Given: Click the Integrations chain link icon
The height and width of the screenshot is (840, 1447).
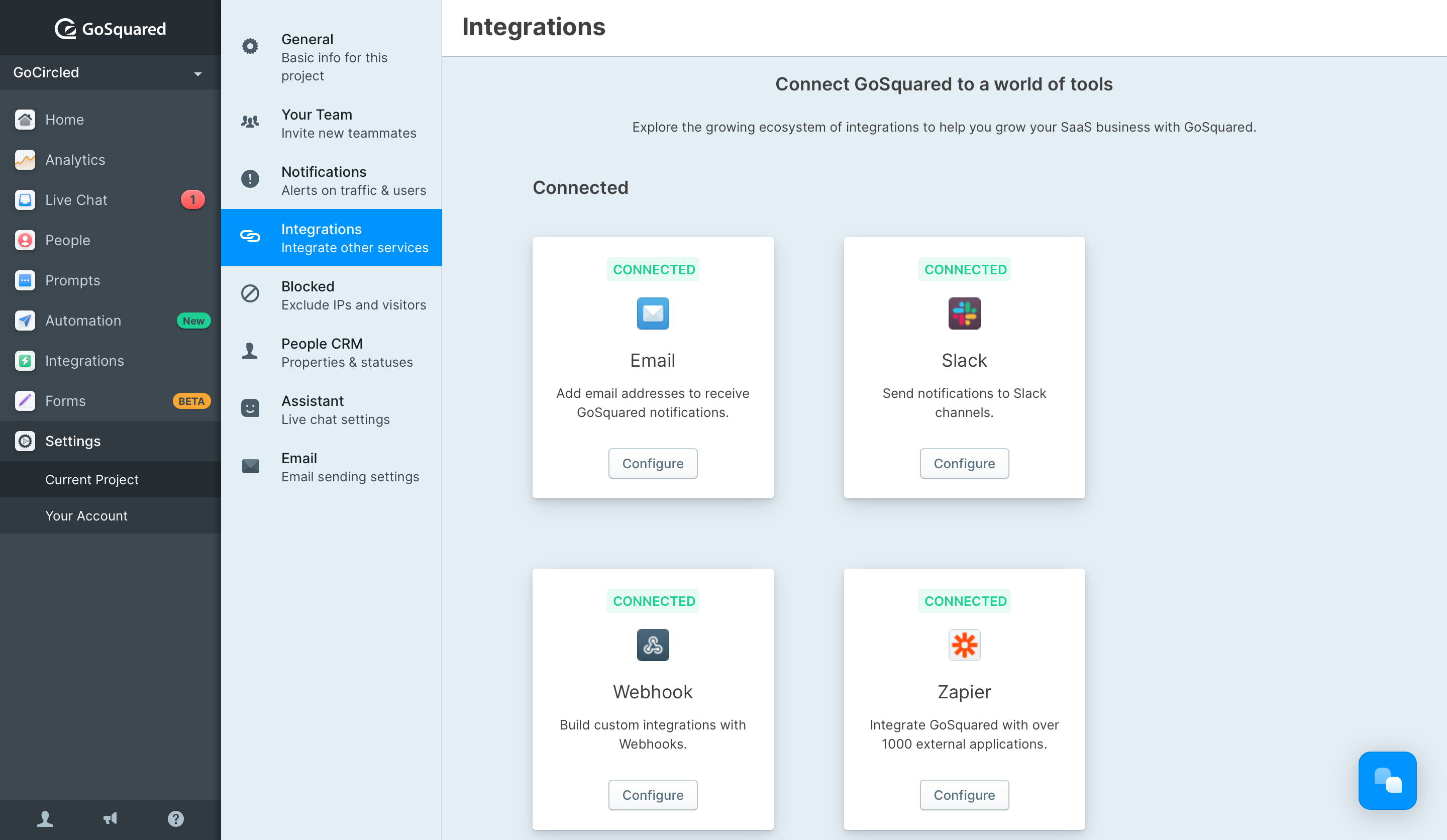Looking at the screenshot, I should point(250,236).
